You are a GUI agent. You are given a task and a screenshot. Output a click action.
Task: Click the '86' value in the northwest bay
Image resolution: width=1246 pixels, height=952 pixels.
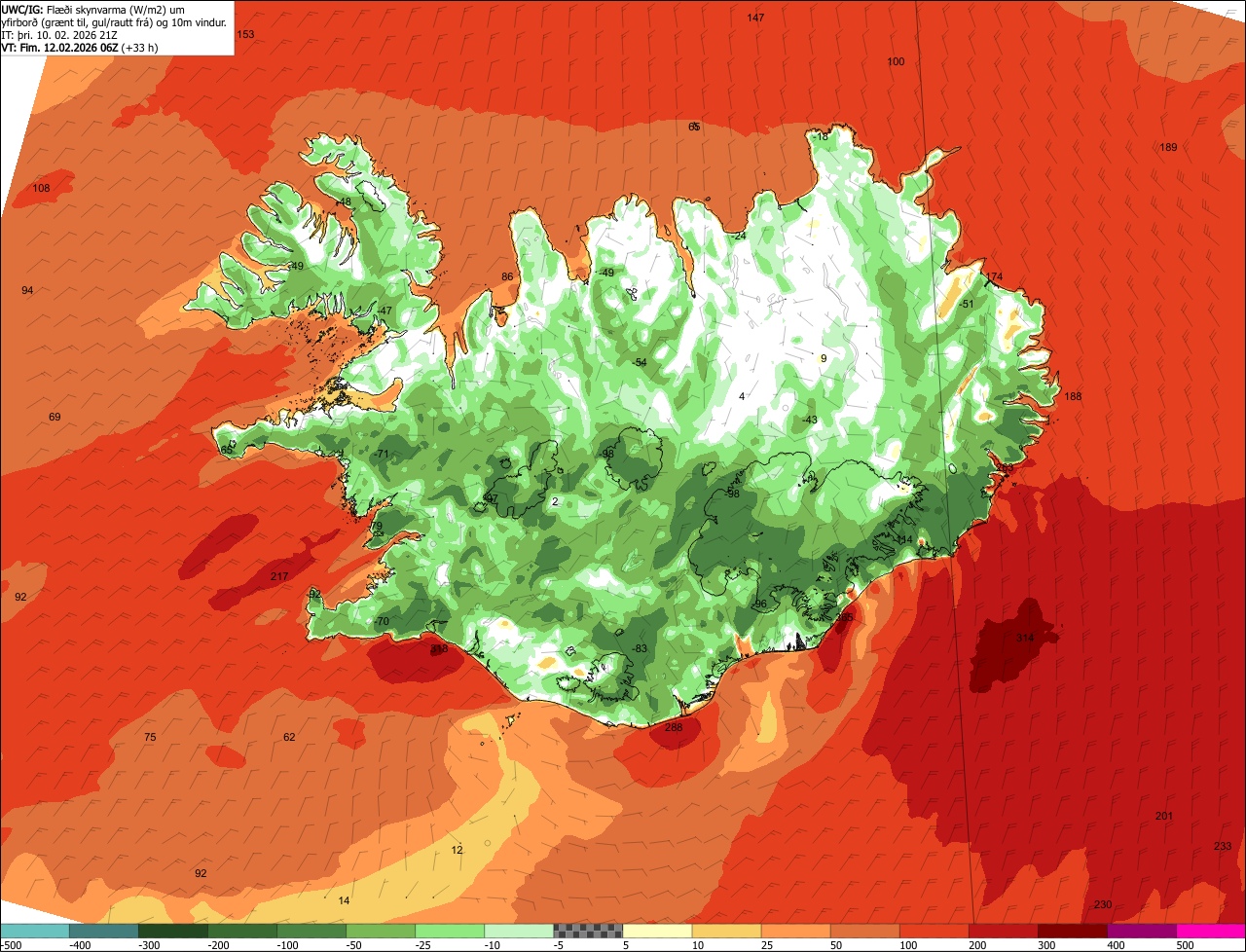(x=507, y=276)
